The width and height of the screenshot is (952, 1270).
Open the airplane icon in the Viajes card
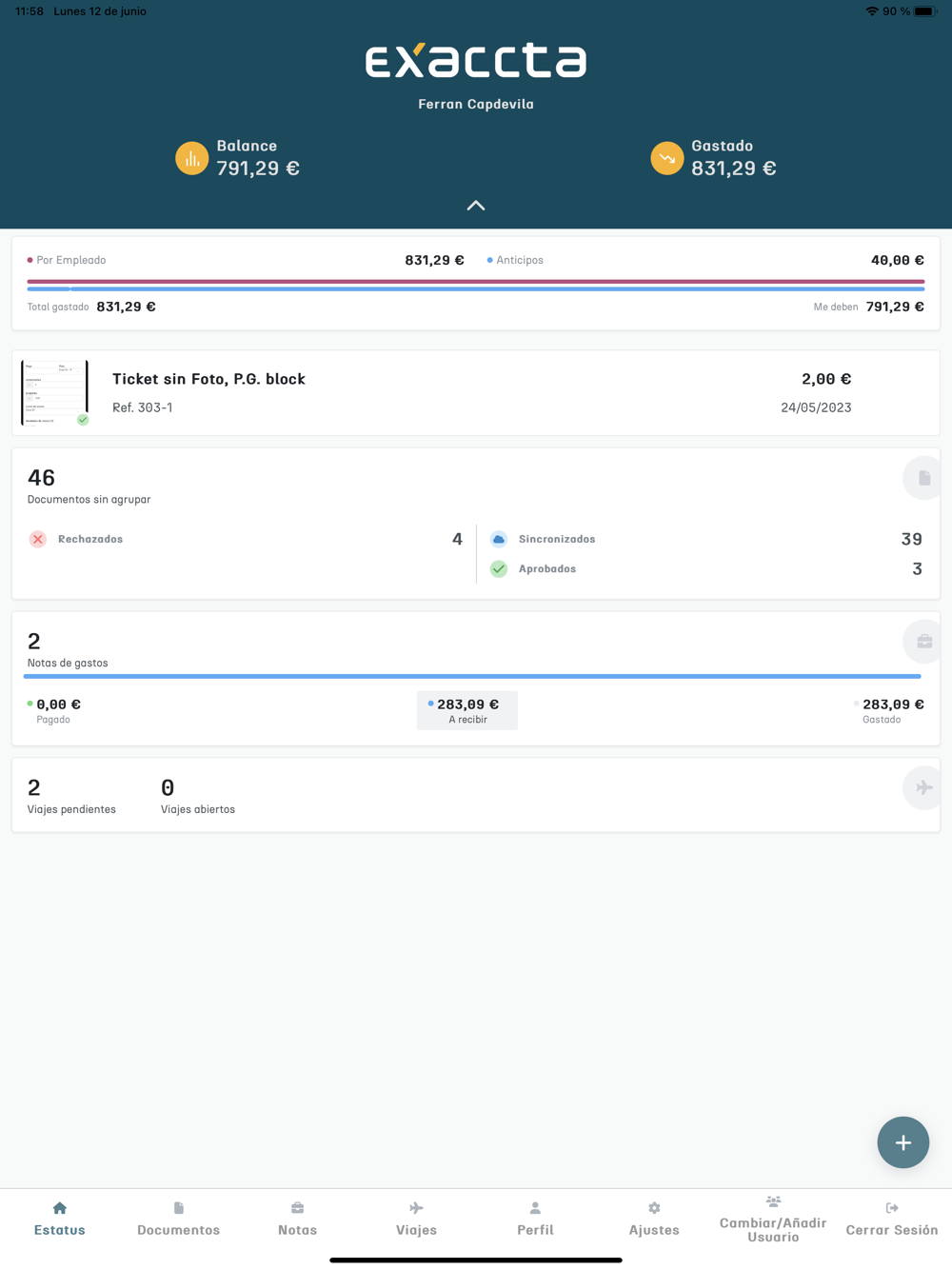[x=923, y=788]
